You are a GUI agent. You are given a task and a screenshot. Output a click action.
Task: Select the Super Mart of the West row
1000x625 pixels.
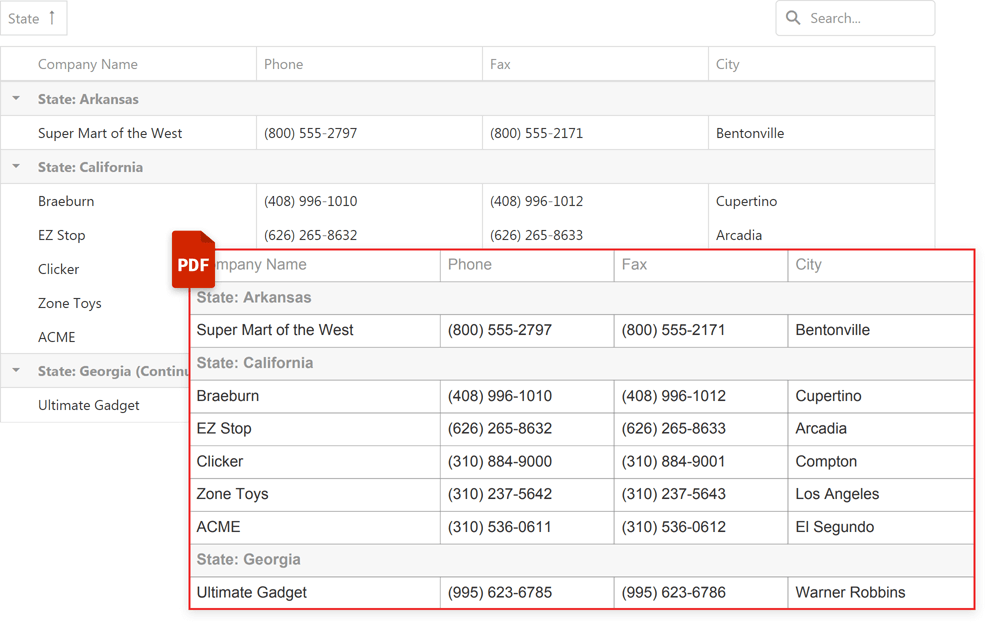click(x=110, y=133)
